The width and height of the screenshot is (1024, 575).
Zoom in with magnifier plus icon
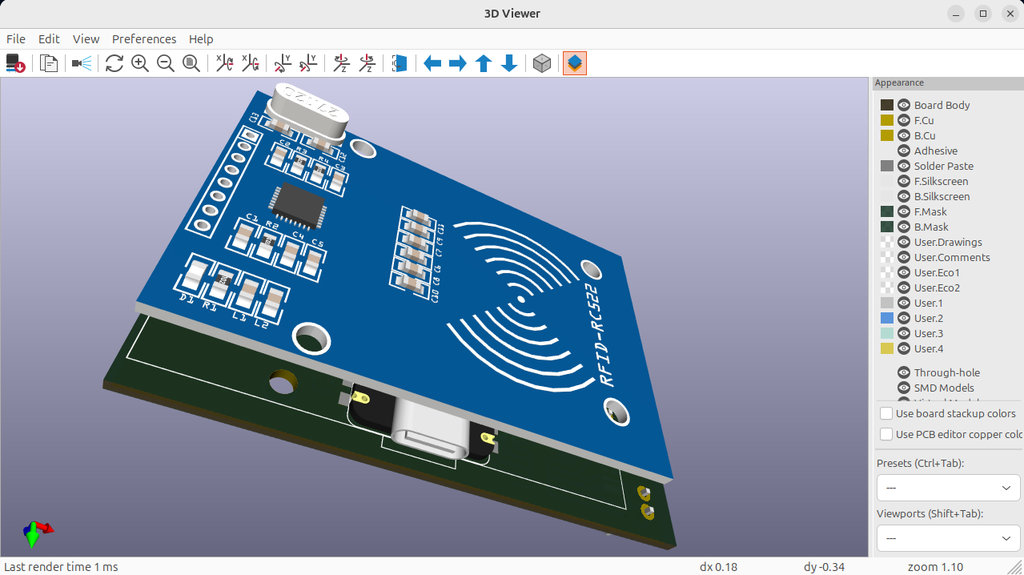[140, 63]
